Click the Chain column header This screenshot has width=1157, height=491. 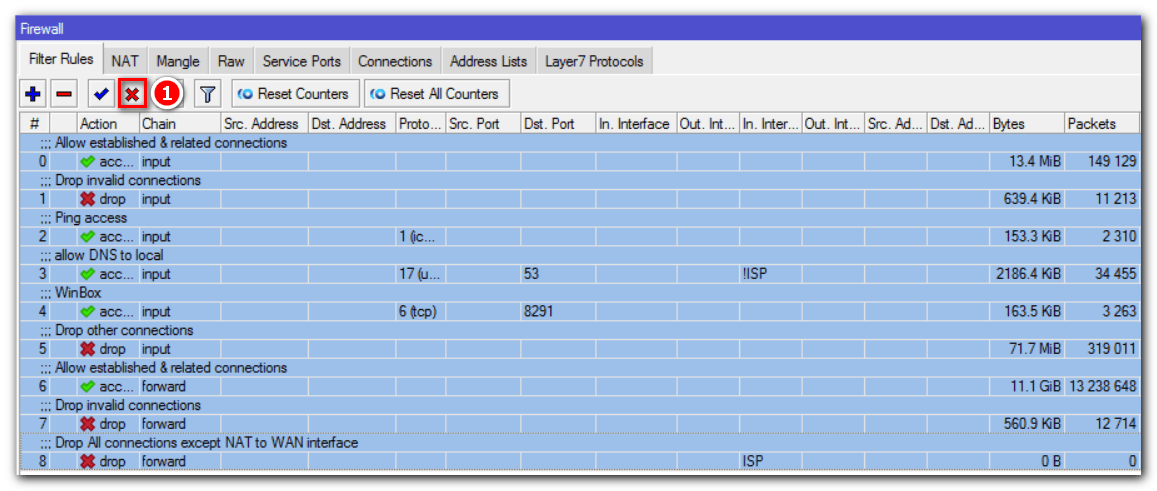click(179, 124)
